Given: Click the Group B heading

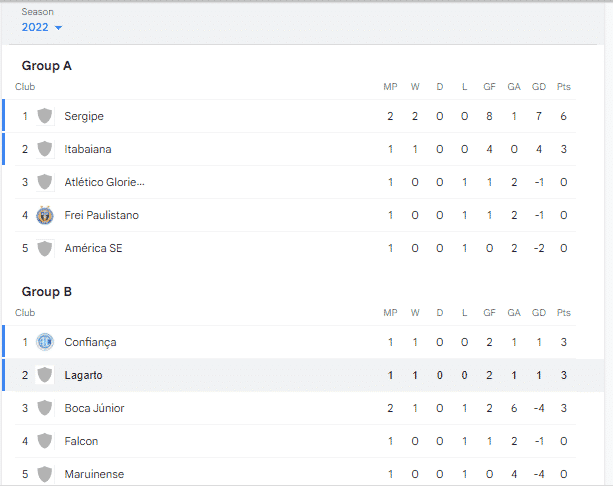Looking at the screenshot, I should [47, 292].
